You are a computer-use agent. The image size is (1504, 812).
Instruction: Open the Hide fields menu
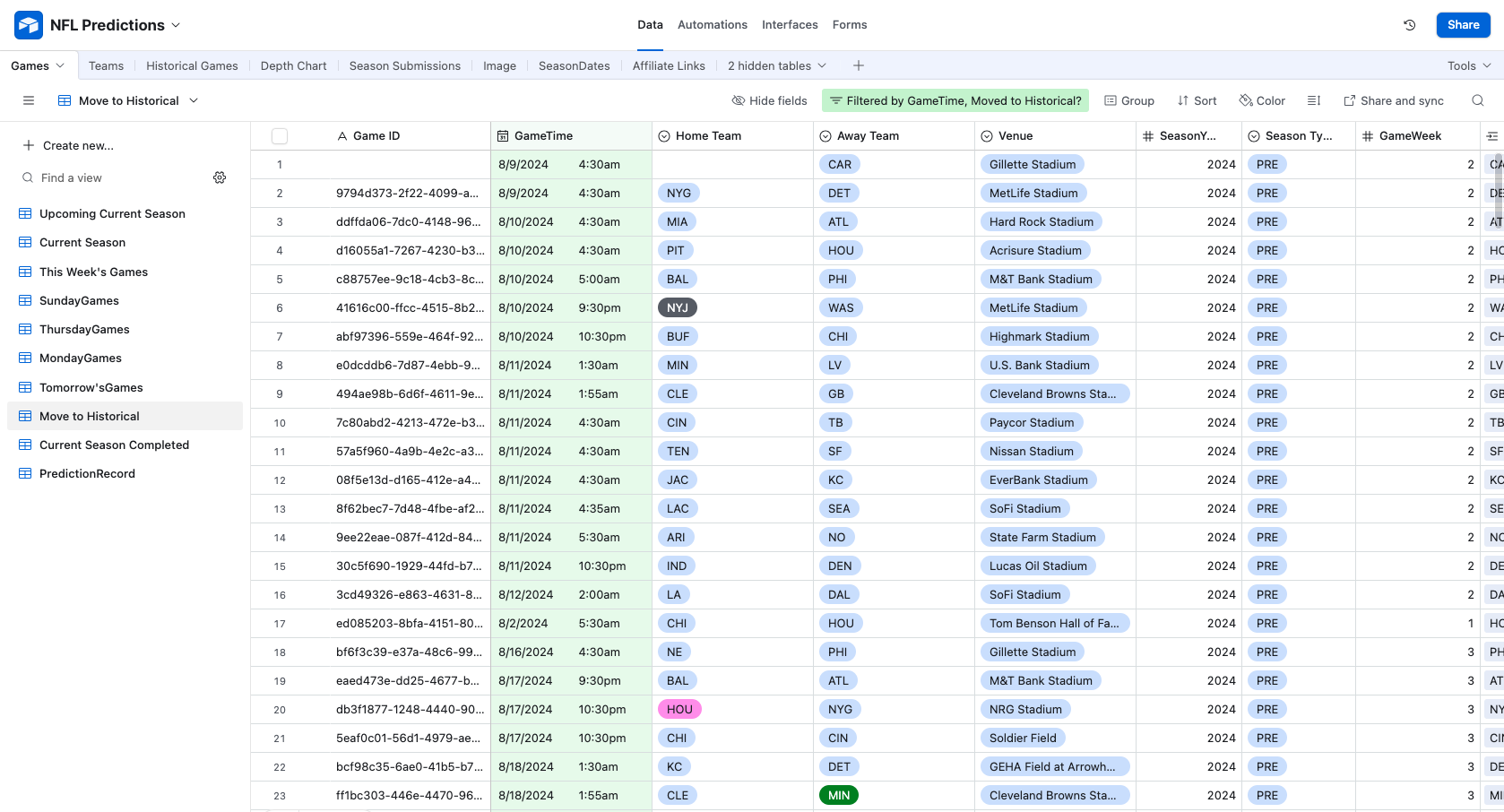769,100
